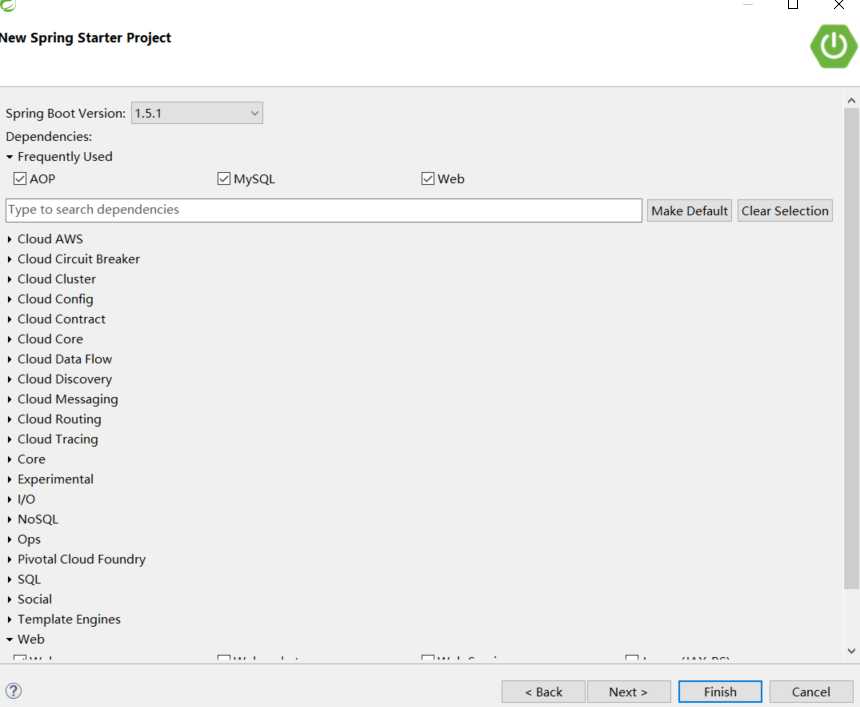This screenshot has height=707, width=860.
Task: Expand the Social category
Action: point(9,599)
